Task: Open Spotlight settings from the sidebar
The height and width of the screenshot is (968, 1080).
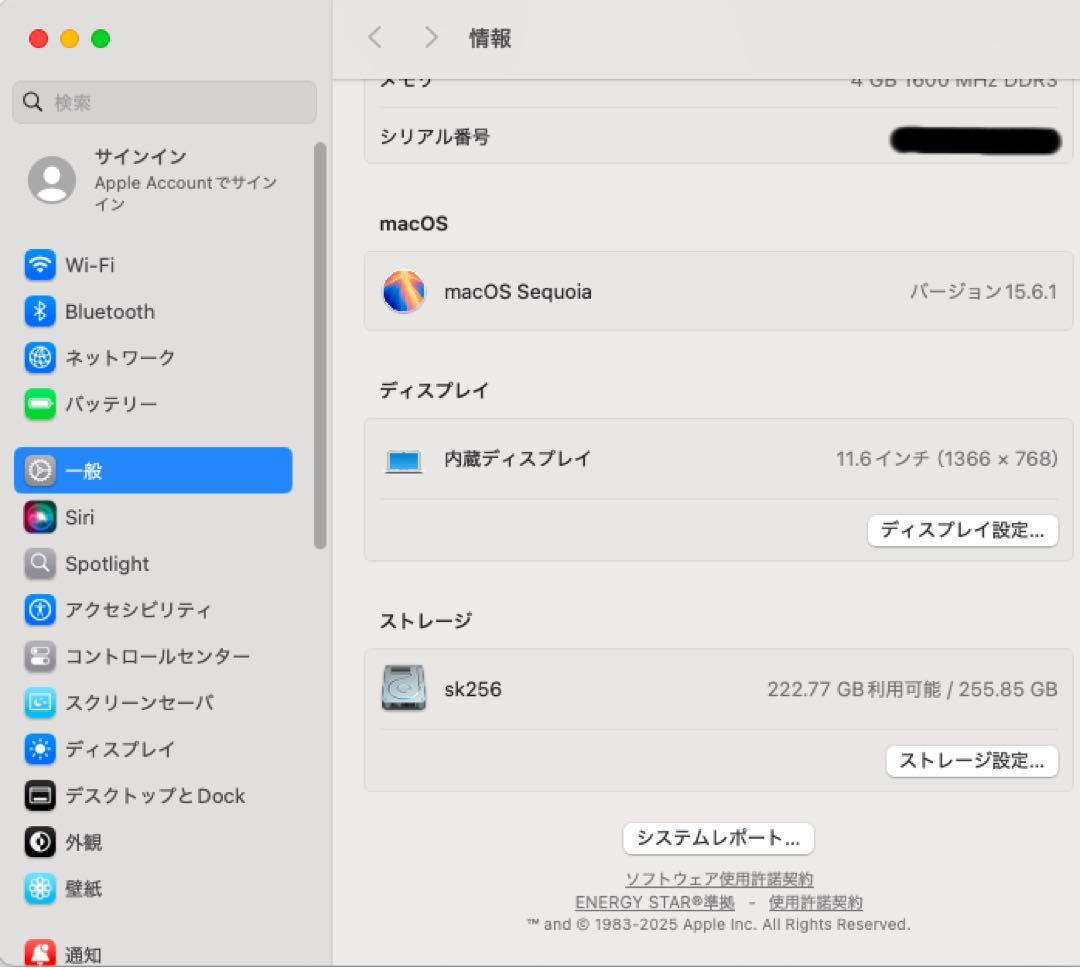Action: point(106,563)
